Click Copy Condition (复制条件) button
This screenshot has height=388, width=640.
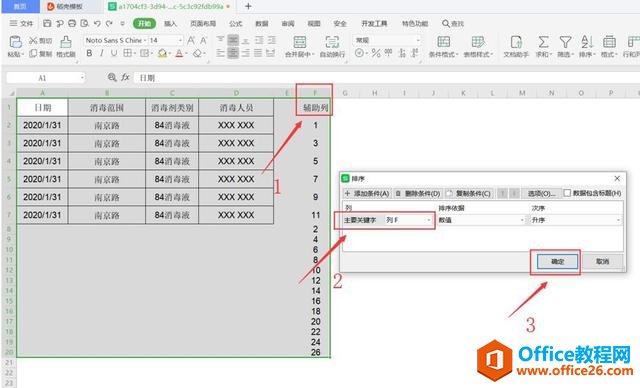coord(469,193)
